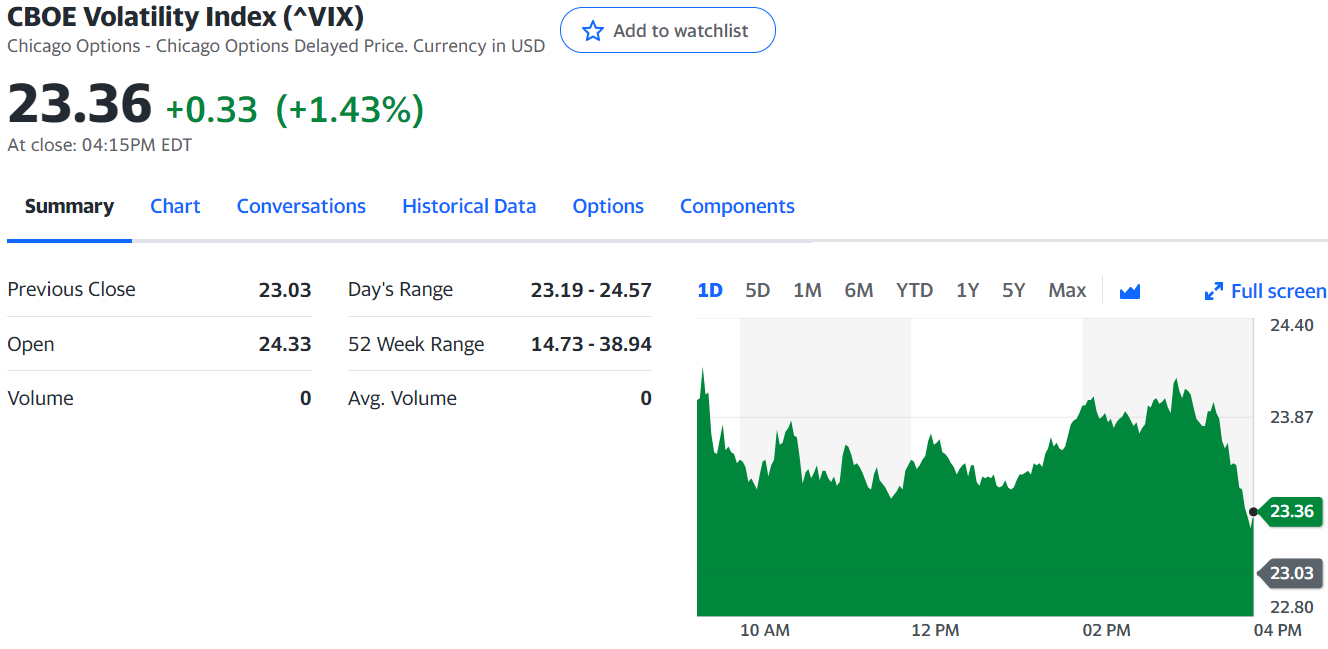Screen dimensions: 1328x649
Task: Click the Add to watchlist label
Action: coord(681,31)
